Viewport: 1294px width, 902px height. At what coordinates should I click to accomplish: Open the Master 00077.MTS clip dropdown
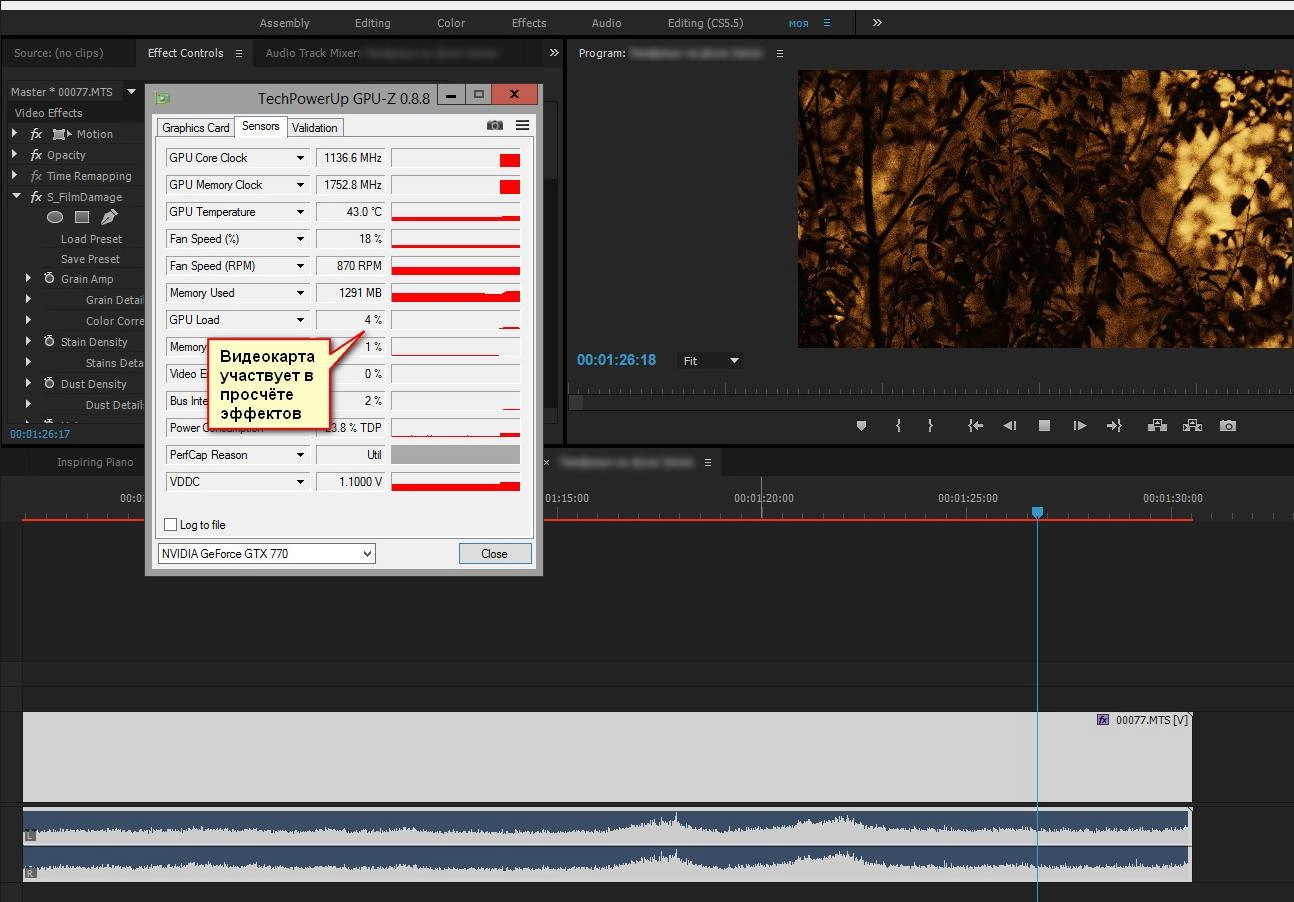pyautogui.click(x=131, y=91)
